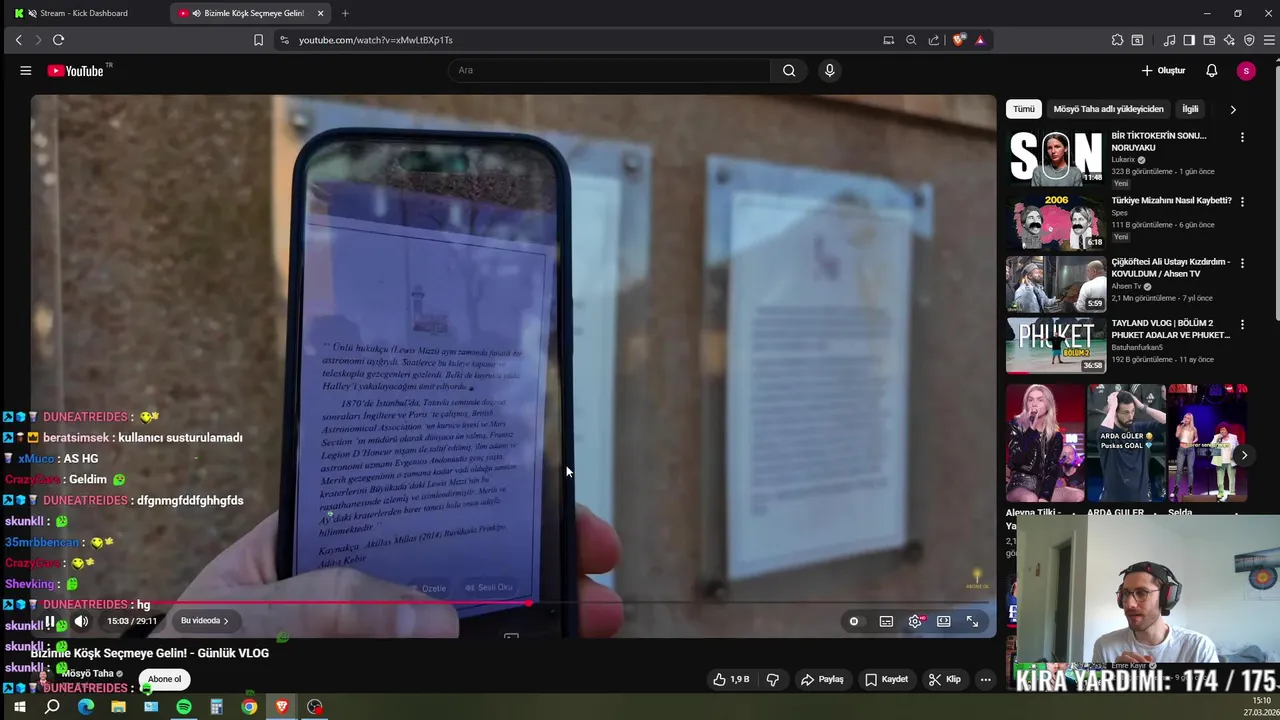Switch to Stream - Kick Dashboard tab
Viewport: 1280px width, 720px height.
[84, 13]
